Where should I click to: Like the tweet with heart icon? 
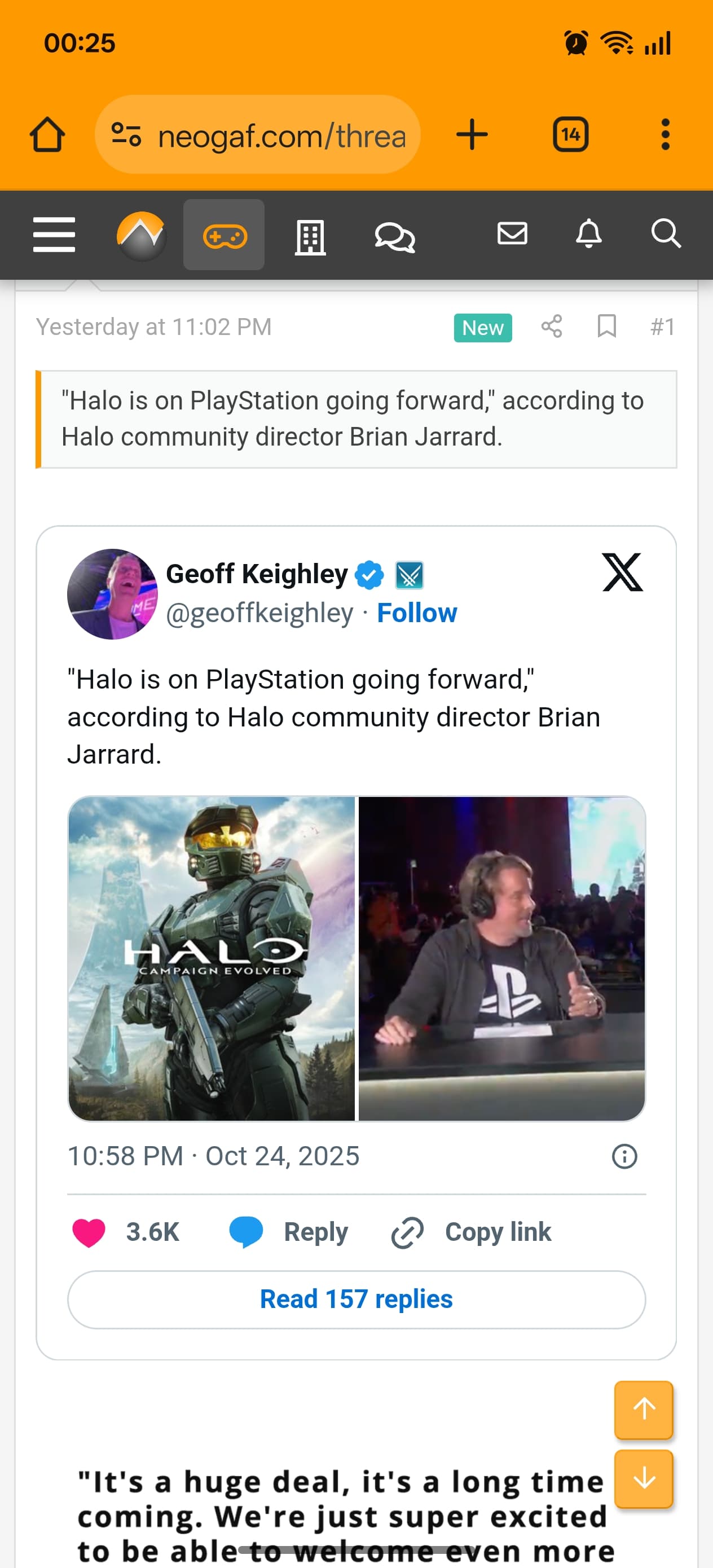click(x=89, y=1232)
